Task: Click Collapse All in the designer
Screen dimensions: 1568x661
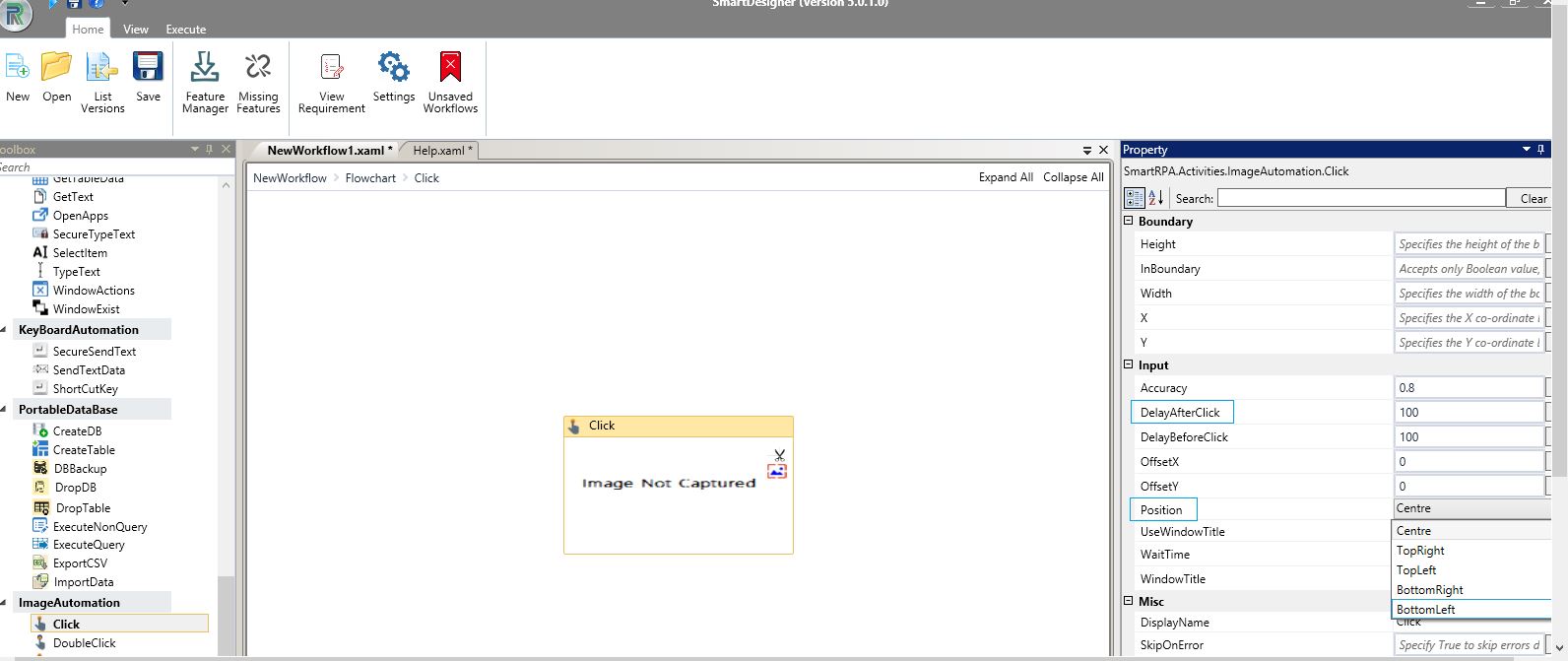Action: [1074, 177]
